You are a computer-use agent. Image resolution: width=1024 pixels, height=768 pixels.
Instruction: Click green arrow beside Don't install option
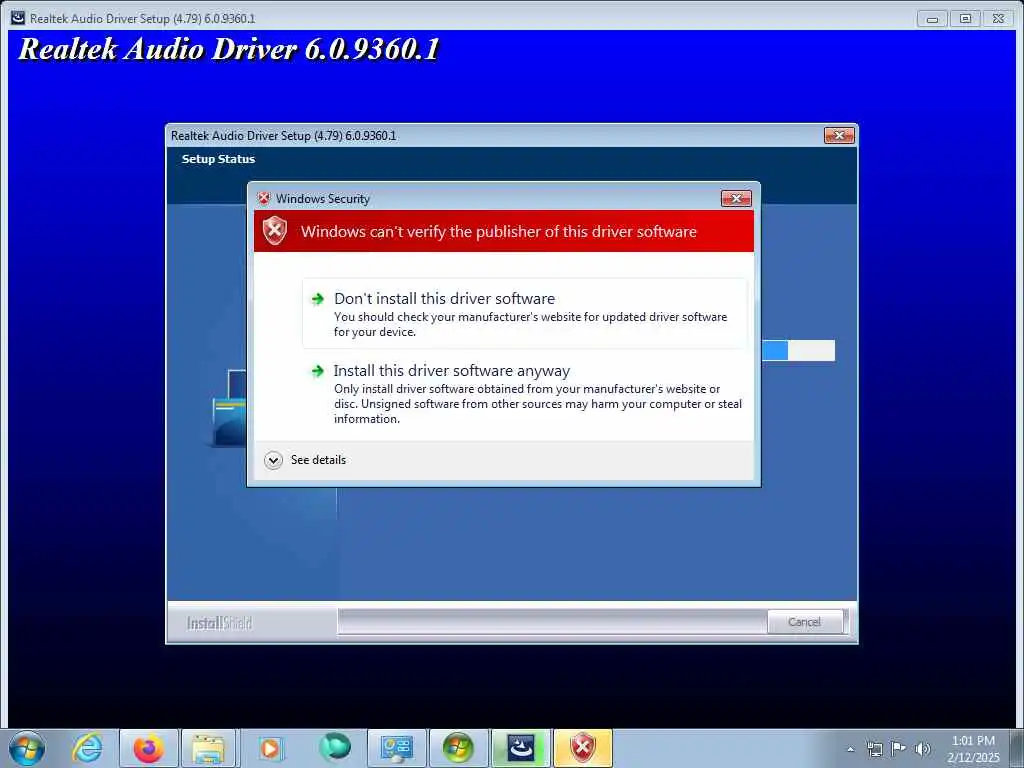tap(317, 299)
